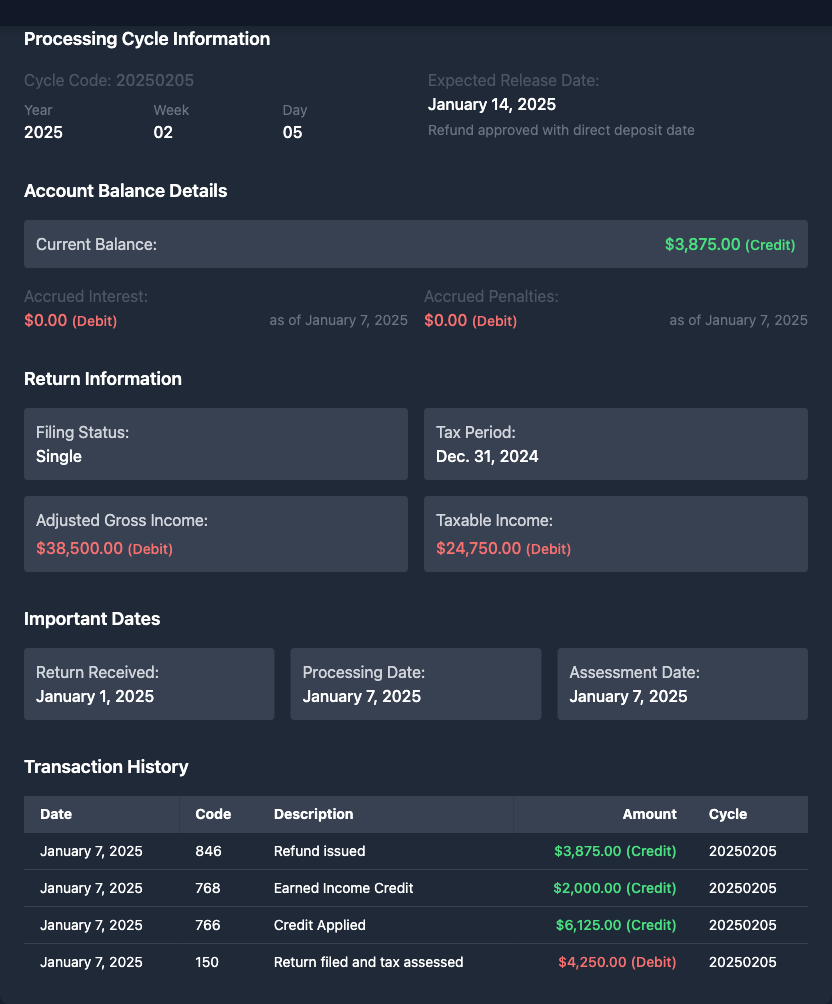The image size is (832, 1004).
Task: Select the Earned Income Credit transaction
Action: coord(415,888)
